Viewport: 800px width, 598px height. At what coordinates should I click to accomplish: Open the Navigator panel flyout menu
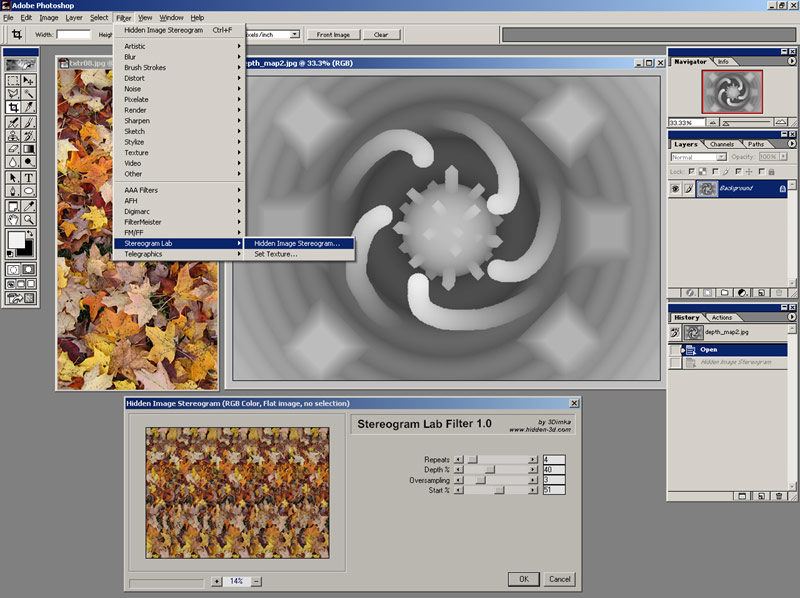(791, 61)
